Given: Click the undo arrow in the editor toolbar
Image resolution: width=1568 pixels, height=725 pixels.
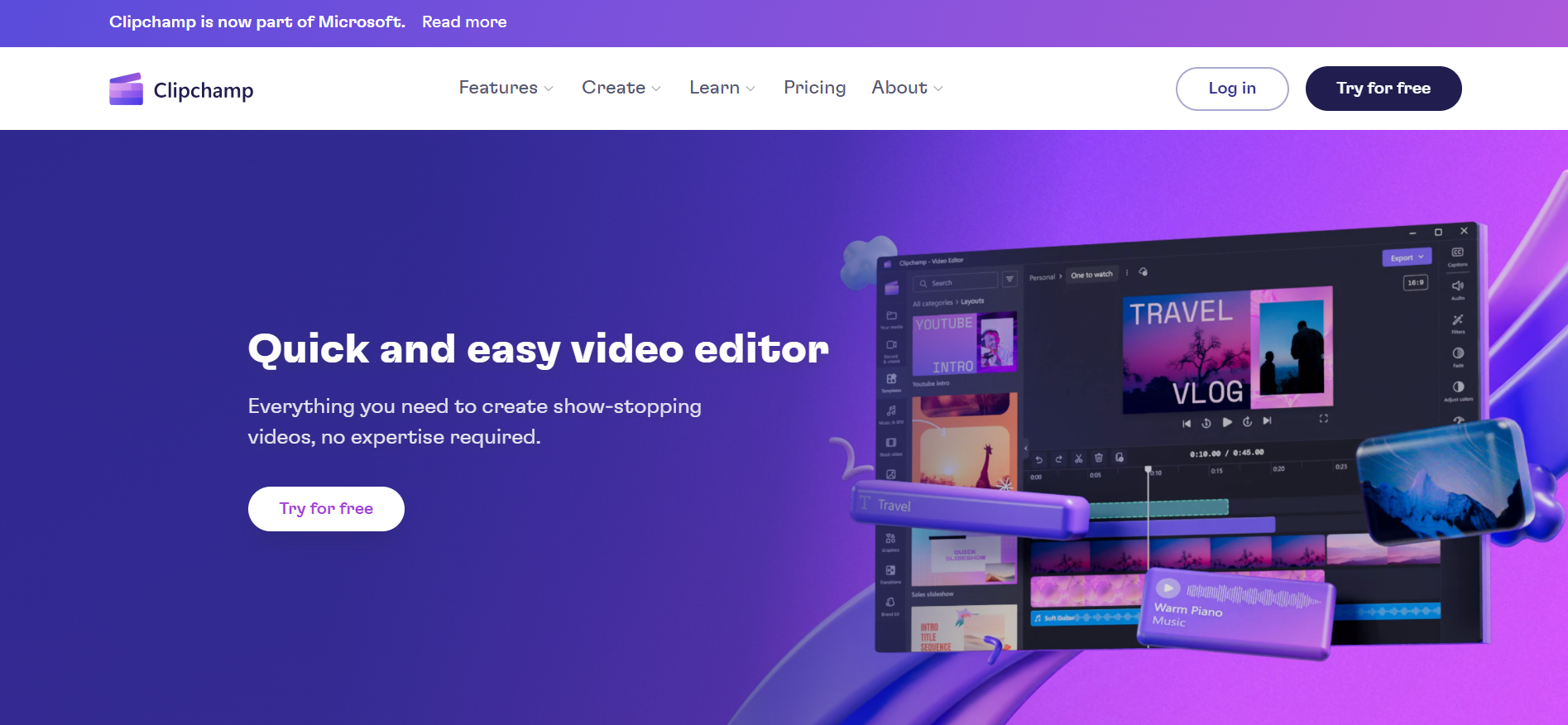Looking at the screenshot, I should click(1039, 459).
